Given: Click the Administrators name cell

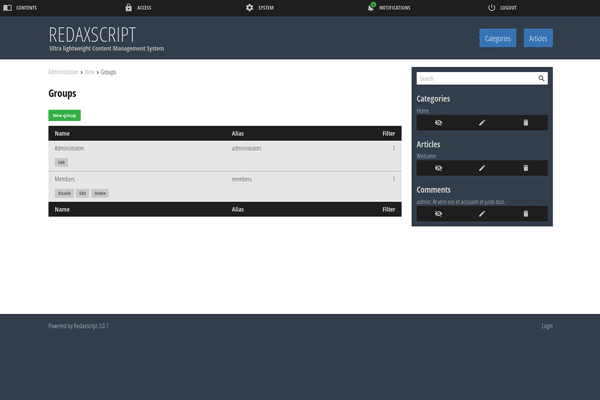Looking at the screenshot, I should click(69, 148).
